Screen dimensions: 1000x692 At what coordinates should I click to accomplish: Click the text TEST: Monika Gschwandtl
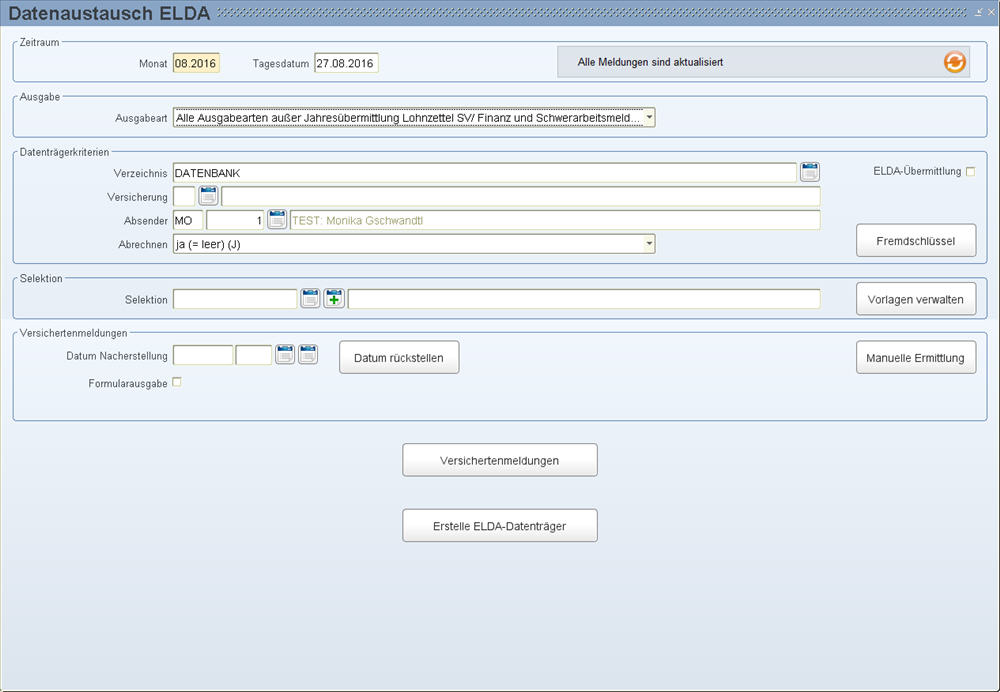pyautogui.click(x=357, y=221)
